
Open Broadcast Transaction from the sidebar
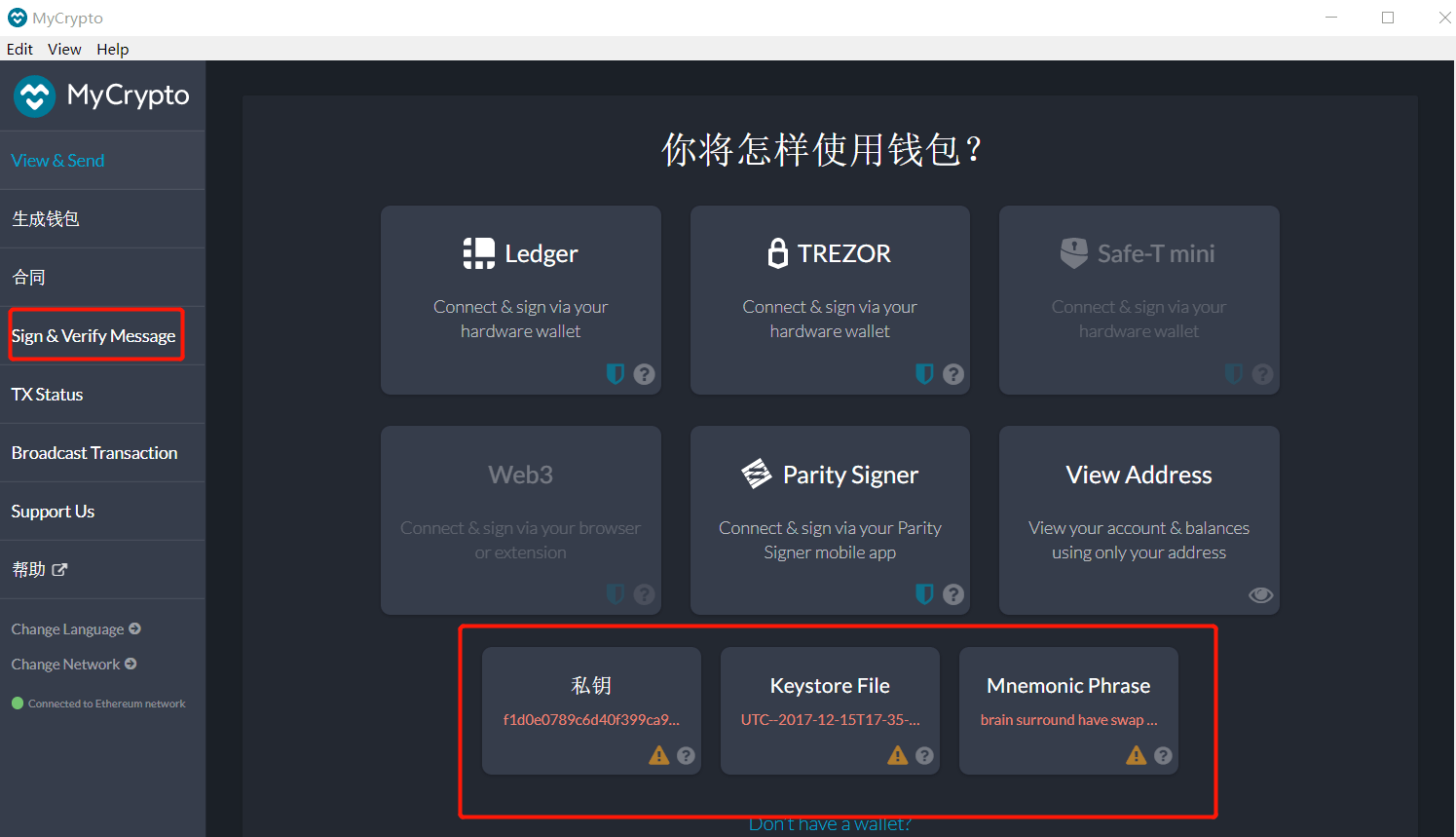(93, 452)
